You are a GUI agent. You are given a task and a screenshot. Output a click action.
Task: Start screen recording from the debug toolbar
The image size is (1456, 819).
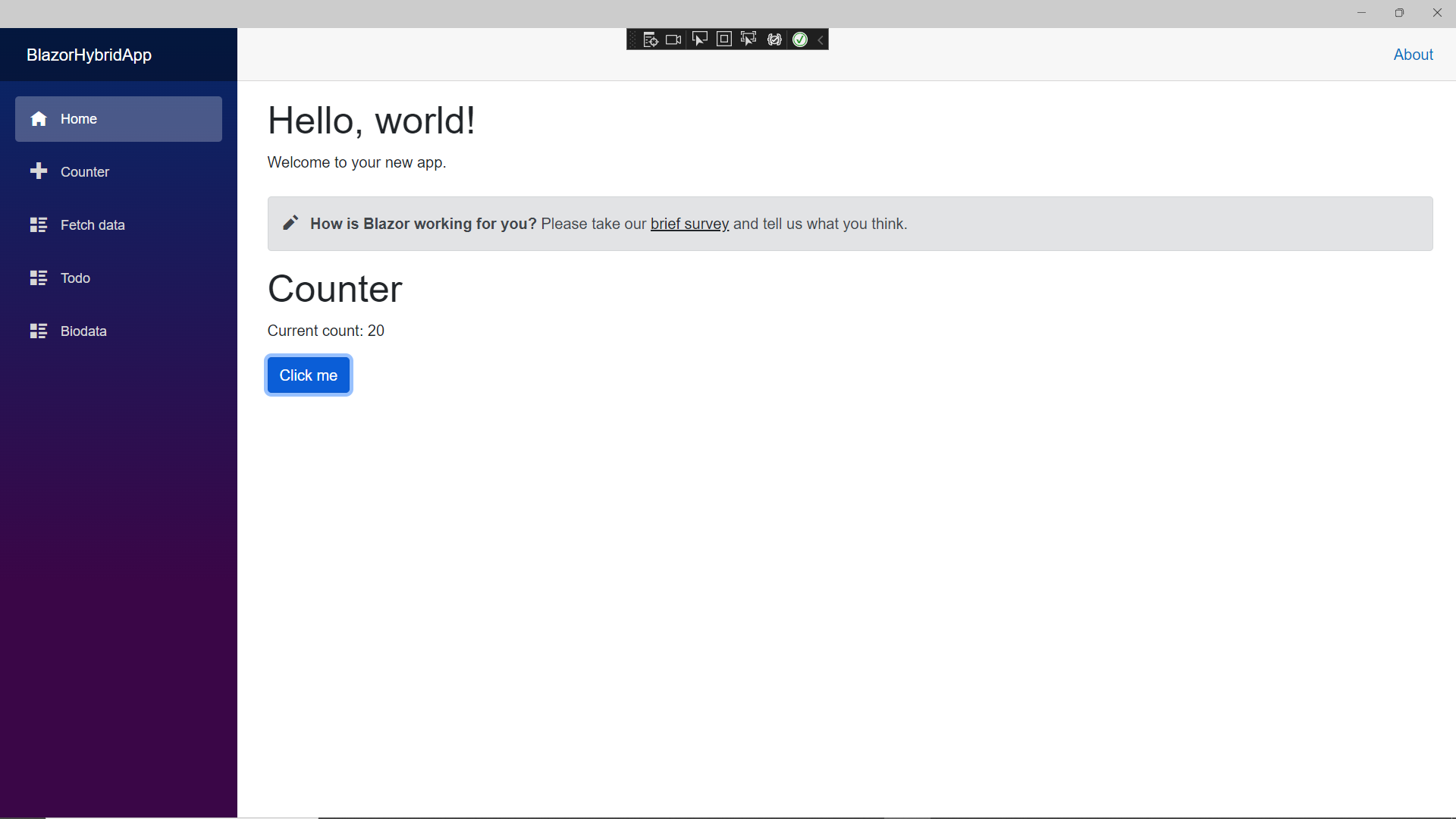point(673,39)
